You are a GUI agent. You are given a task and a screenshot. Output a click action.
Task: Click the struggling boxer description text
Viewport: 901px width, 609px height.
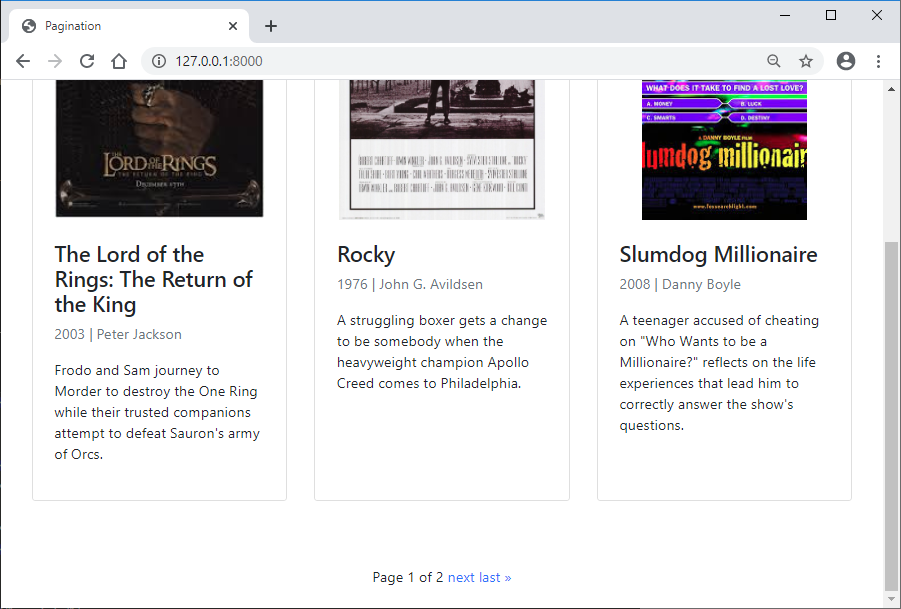pyautogui.click(x=442, y=352)
